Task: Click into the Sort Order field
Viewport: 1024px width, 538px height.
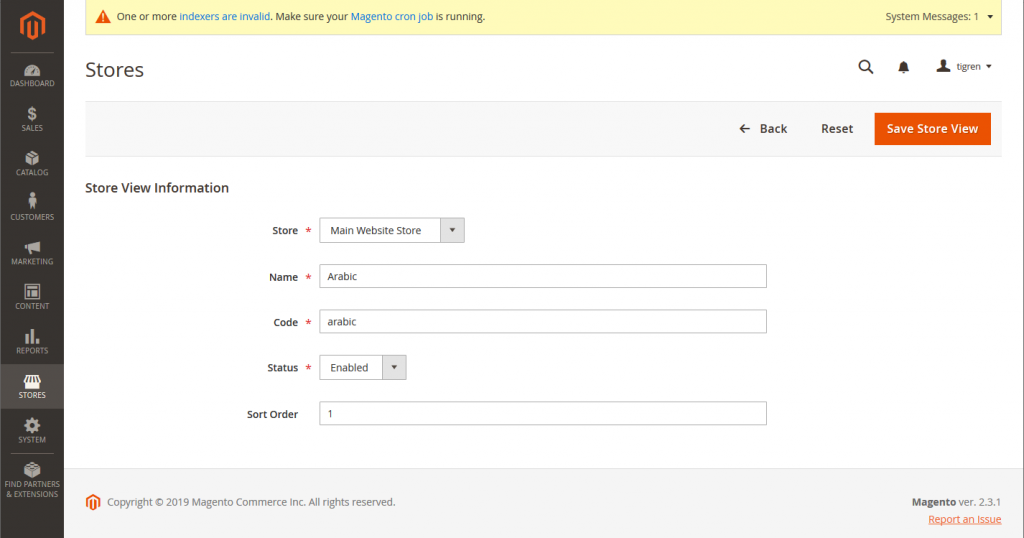Action: point(543,413)
